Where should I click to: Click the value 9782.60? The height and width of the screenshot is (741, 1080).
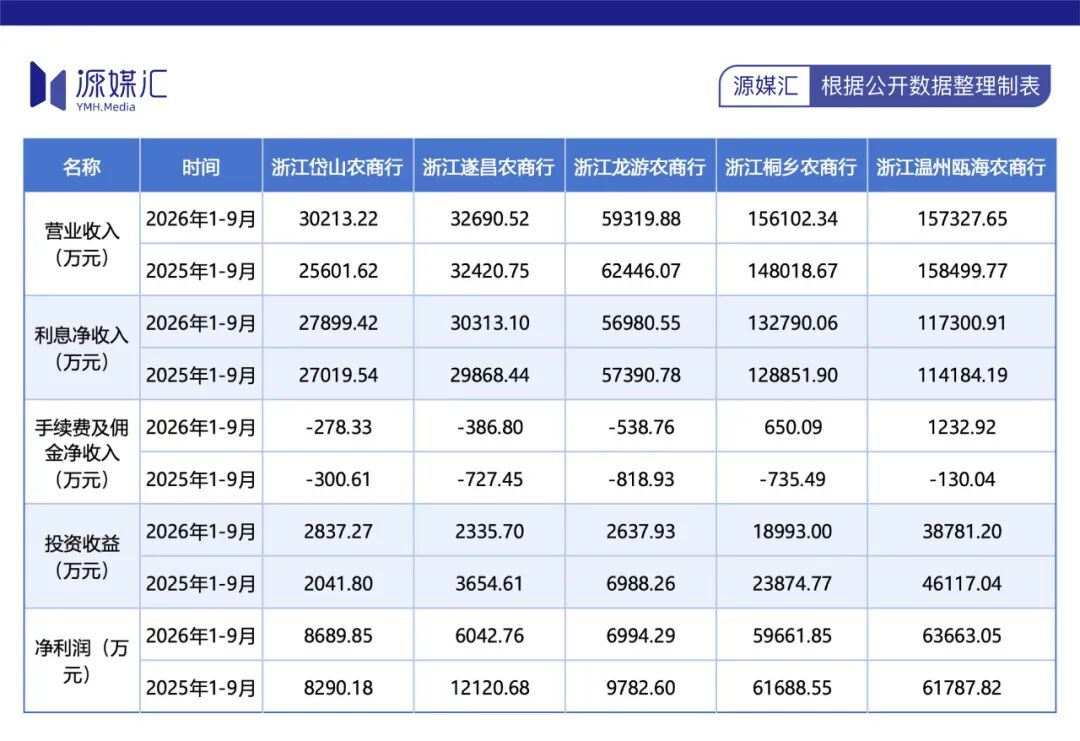(641, 688)
